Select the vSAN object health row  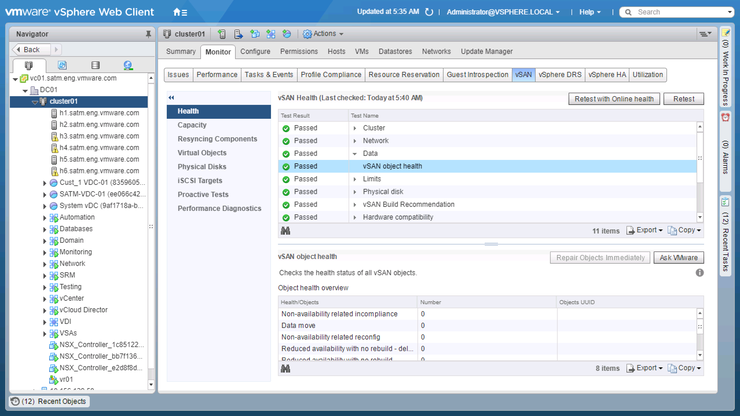(x=488, y=166)
